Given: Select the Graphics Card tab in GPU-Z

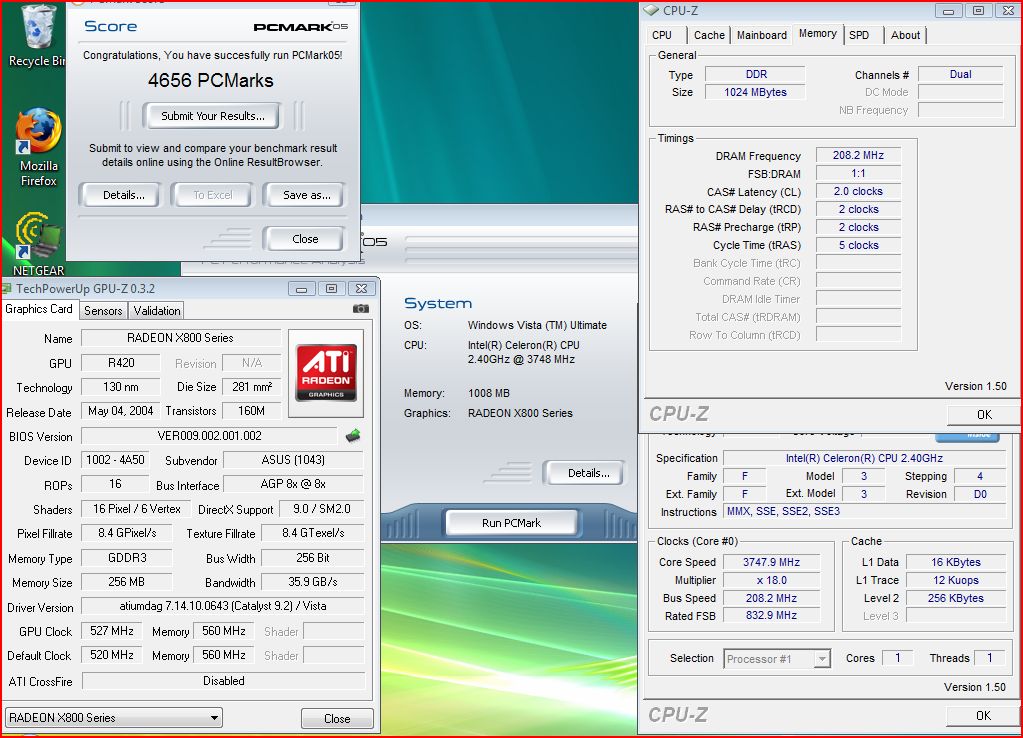Looking at the screenshot, I should [x=39, y=309].
